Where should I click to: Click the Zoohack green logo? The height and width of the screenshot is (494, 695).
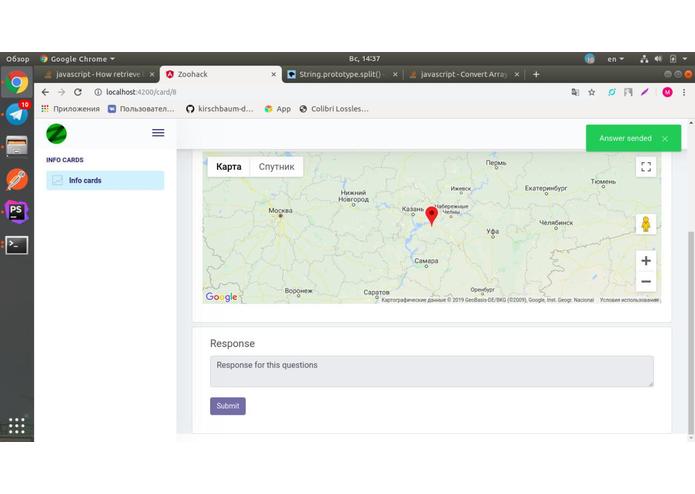pos(57,134)
